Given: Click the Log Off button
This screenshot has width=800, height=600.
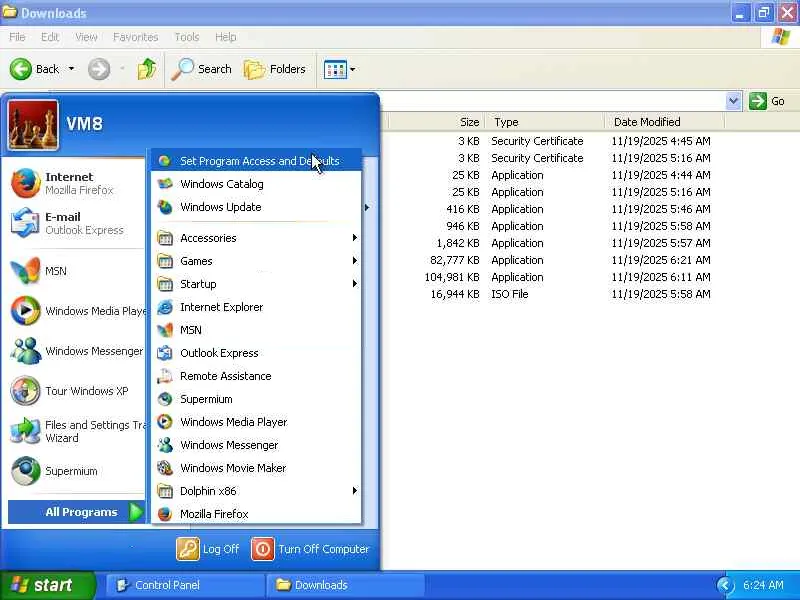Looking at the screenshot, I should (x=208, y=549).
